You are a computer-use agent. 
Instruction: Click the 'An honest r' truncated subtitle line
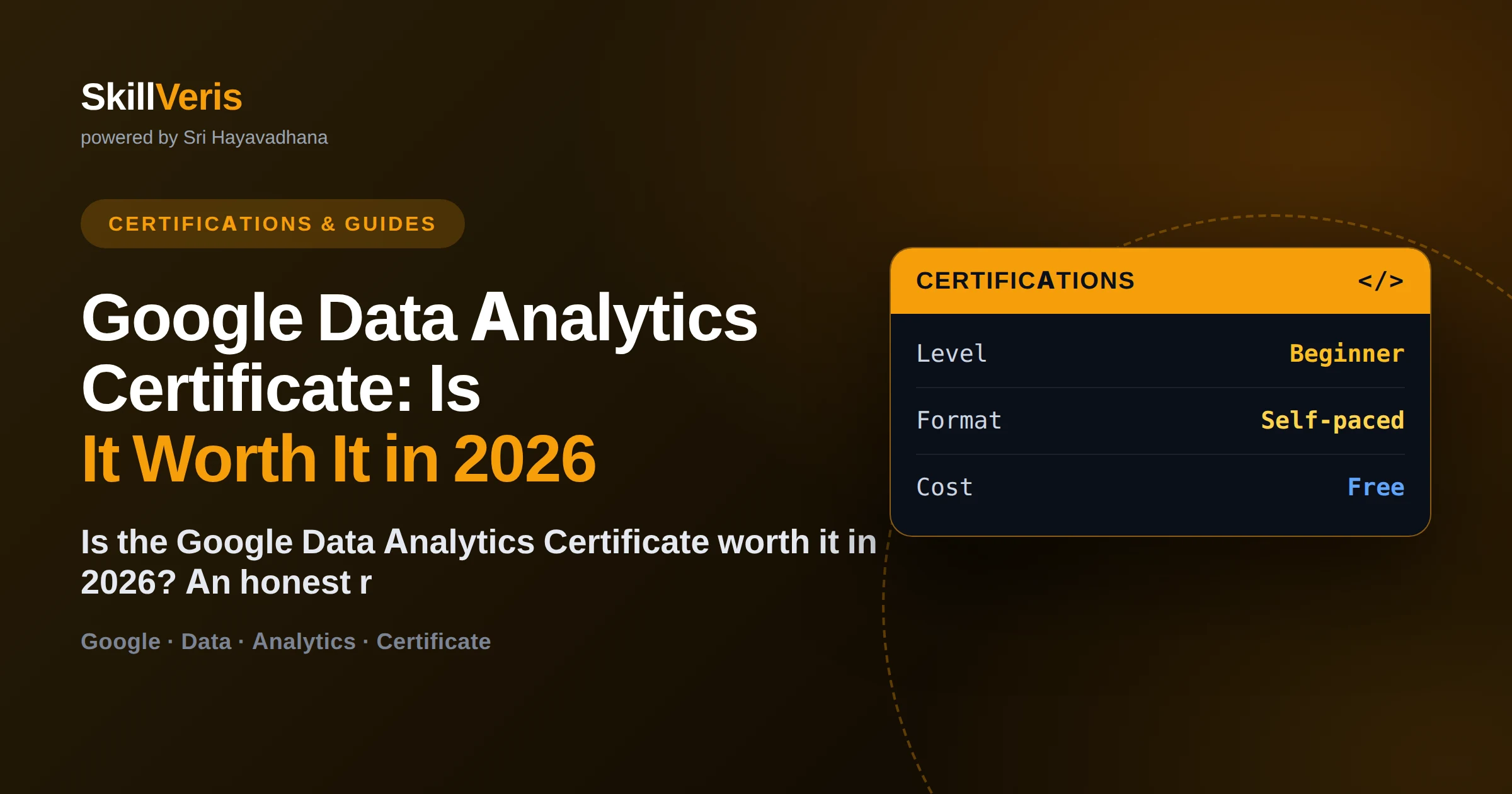[x=278, y=582]
